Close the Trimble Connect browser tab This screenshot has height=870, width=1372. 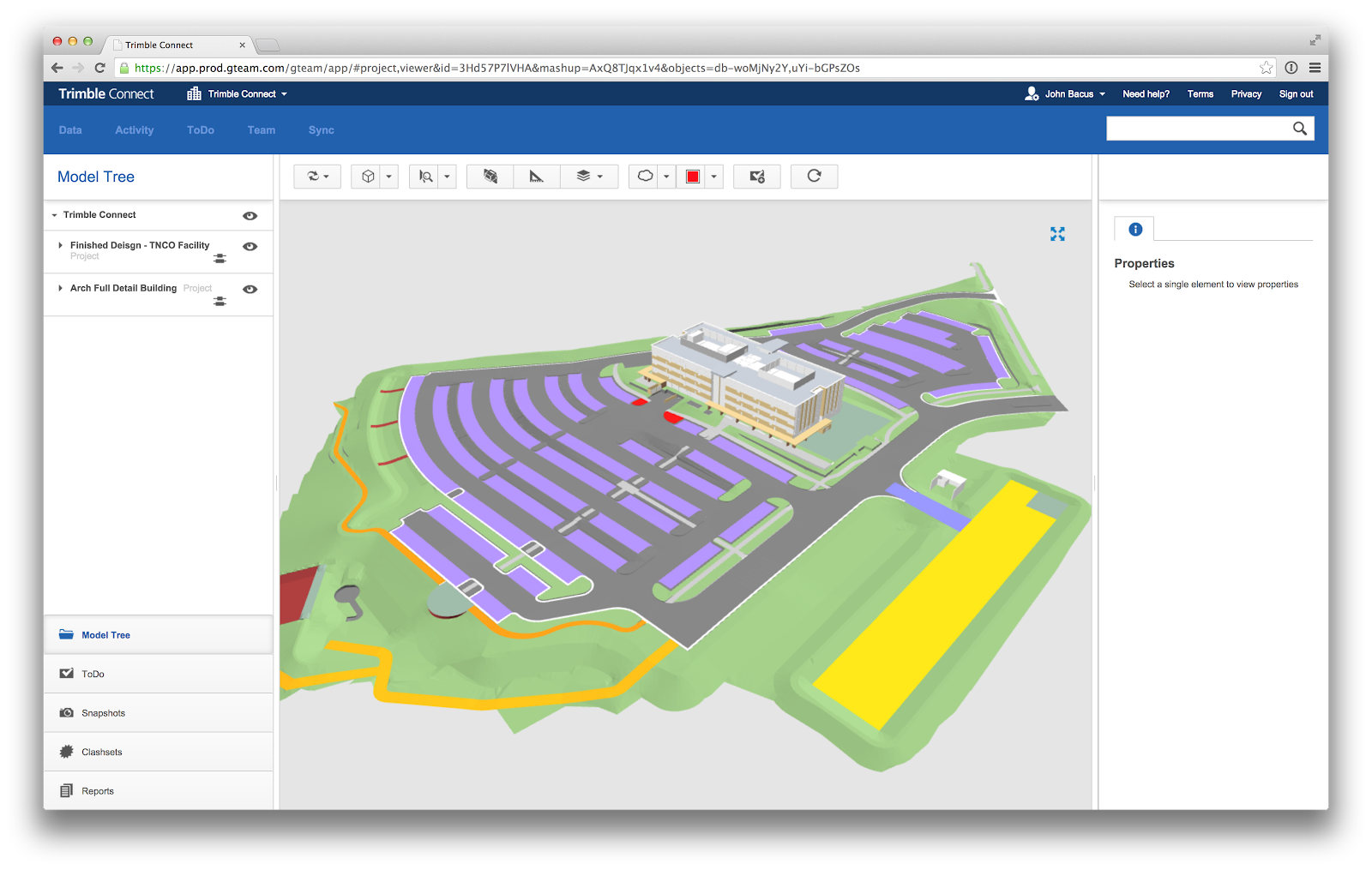(x=242, y=45)
